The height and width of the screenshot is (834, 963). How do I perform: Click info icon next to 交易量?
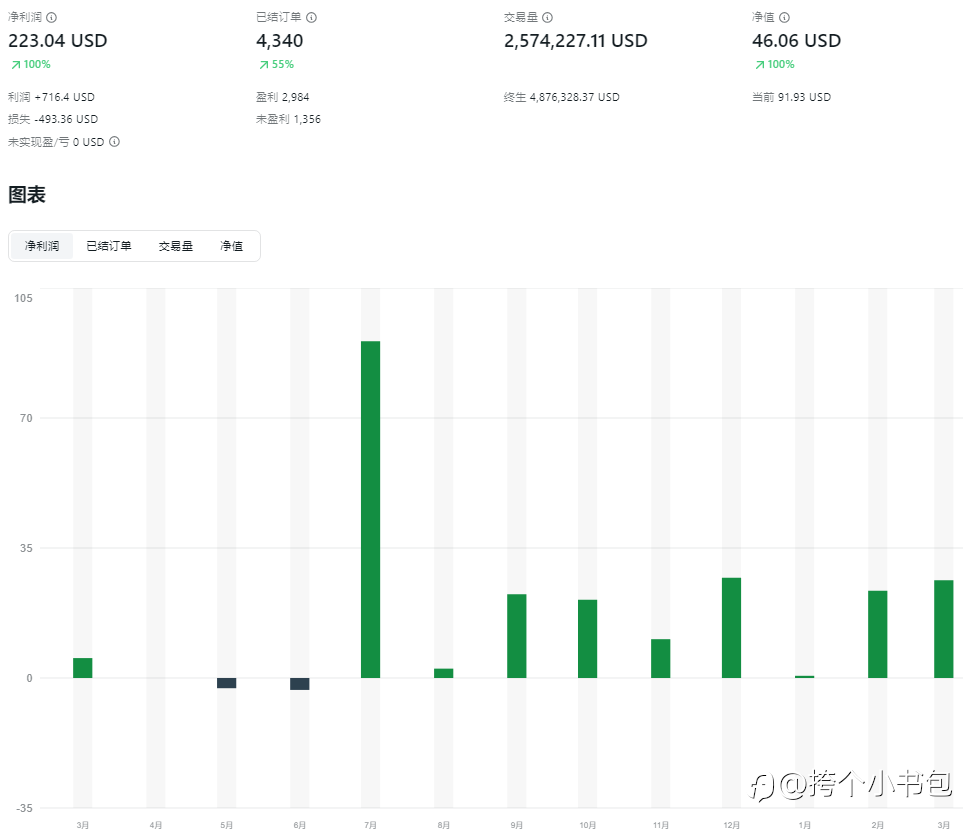547,17
